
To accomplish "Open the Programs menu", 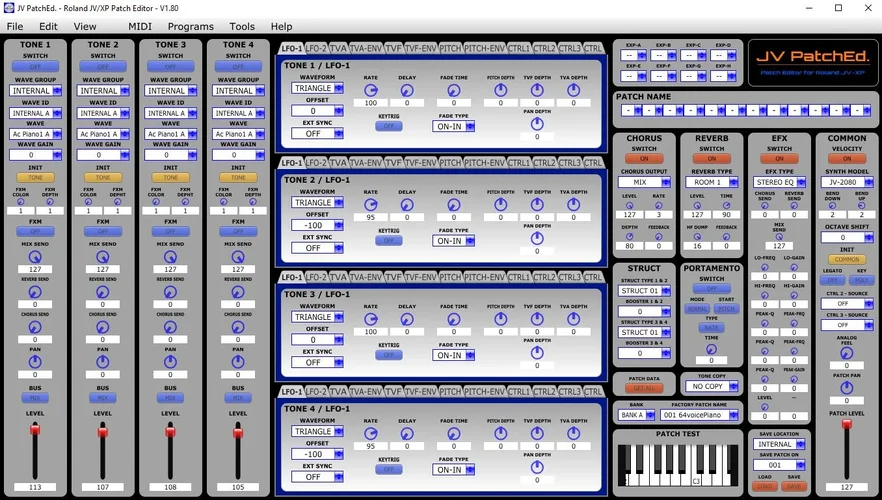I will point(190,27).
